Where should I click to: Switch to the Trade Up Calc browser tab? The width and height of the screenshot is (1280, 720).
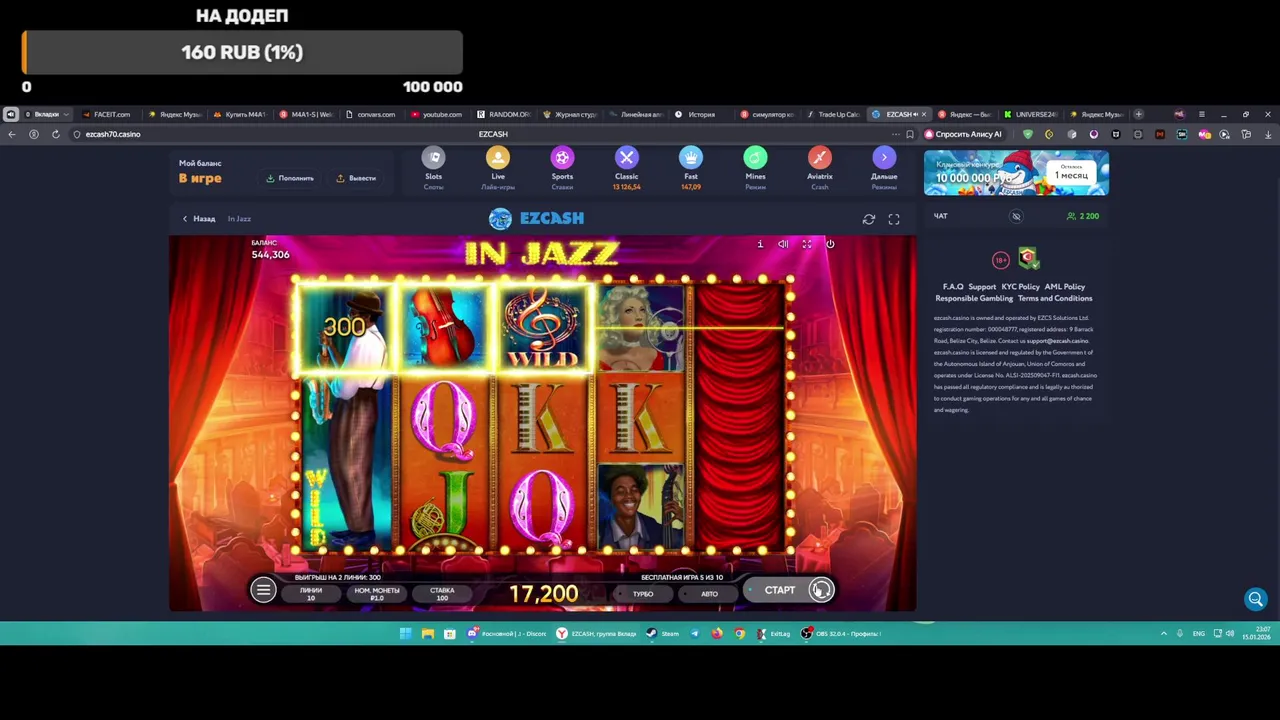click(833, 114)
